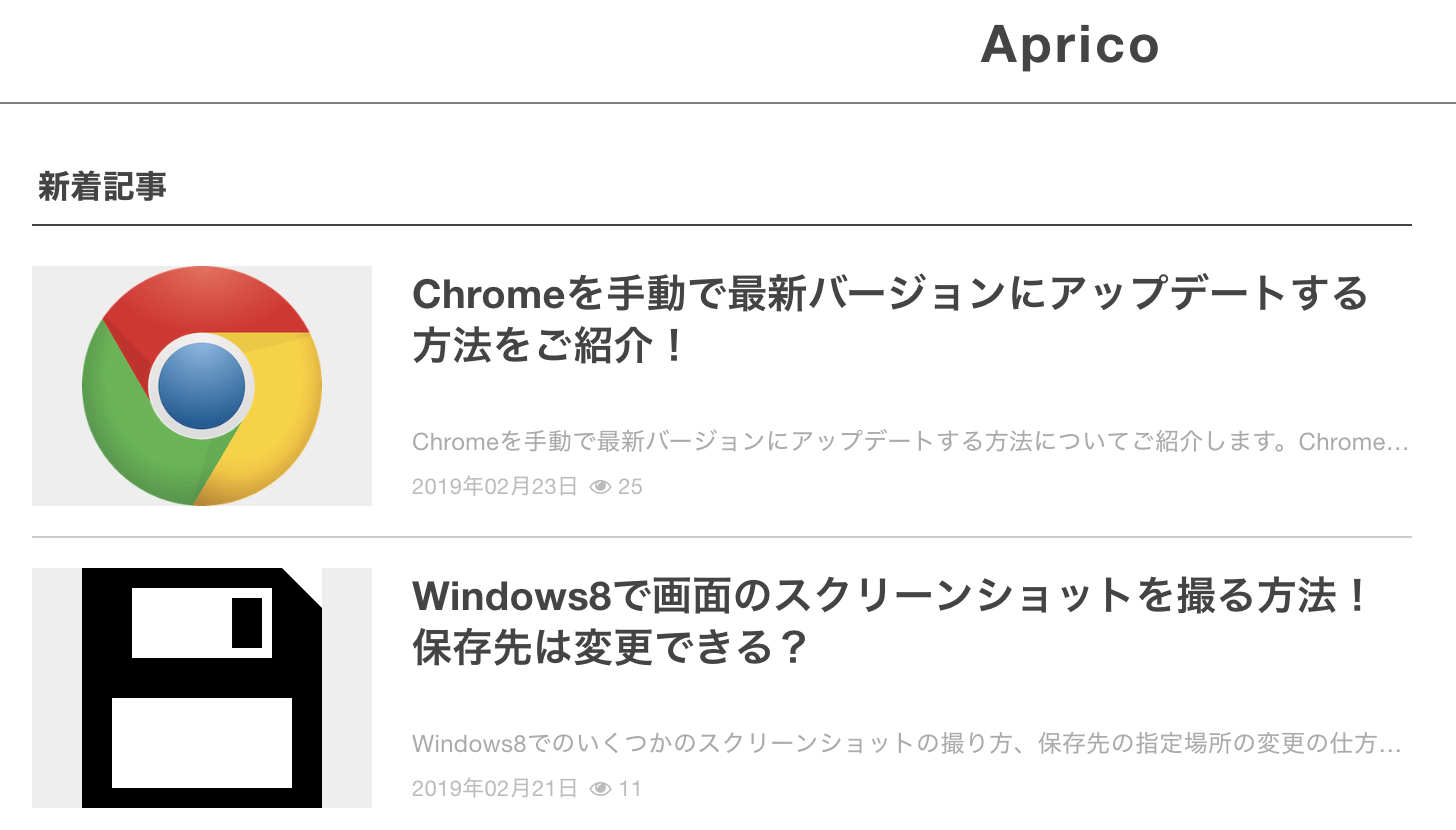Open the Chromeを手動で最新バージョンにアップデートする article
1456x830 pixels.
pos(890,320)
